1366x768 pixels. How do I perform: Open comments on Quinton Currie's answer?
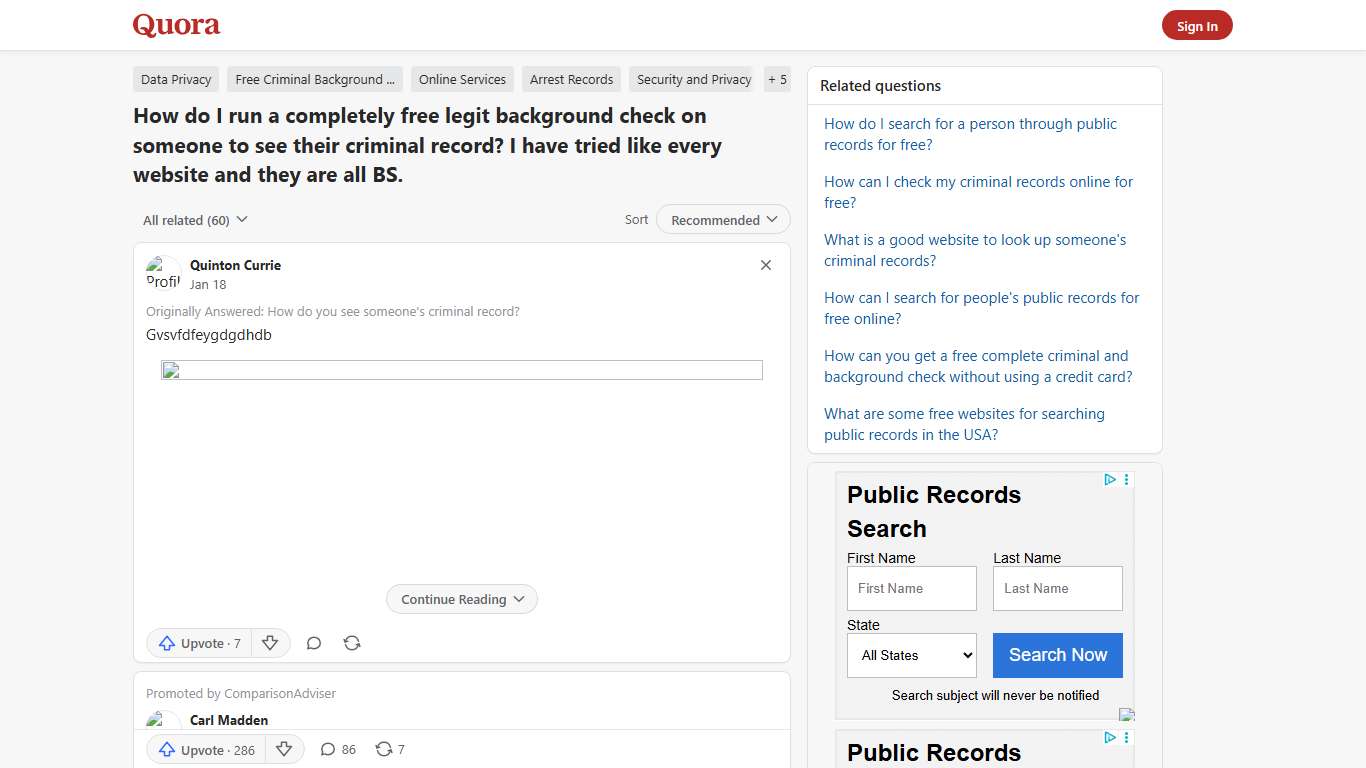[313, 643]
